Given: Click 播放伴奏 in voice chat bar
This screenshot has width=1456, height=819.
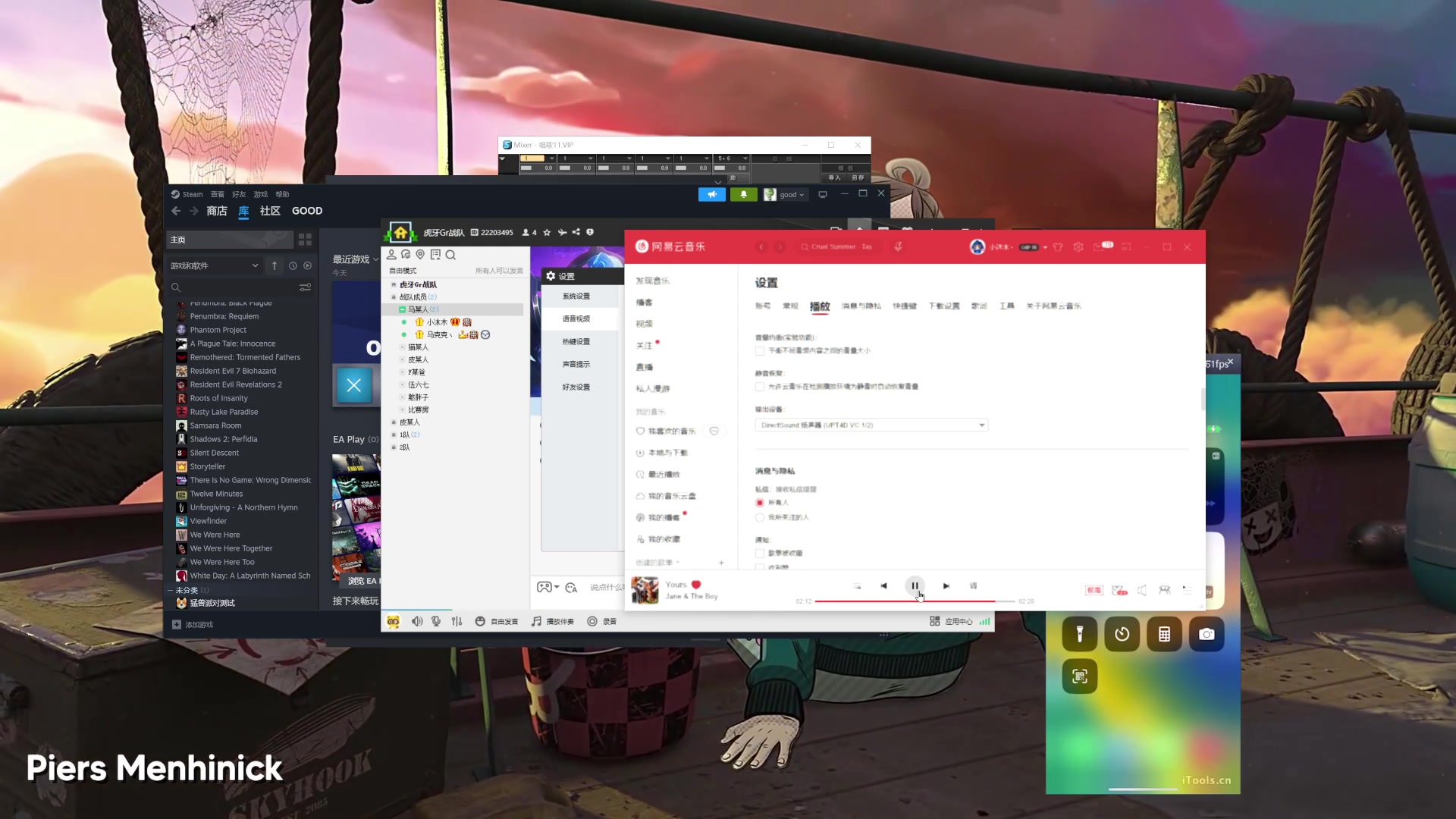Looking at the screenshot, I should point(553,621).
